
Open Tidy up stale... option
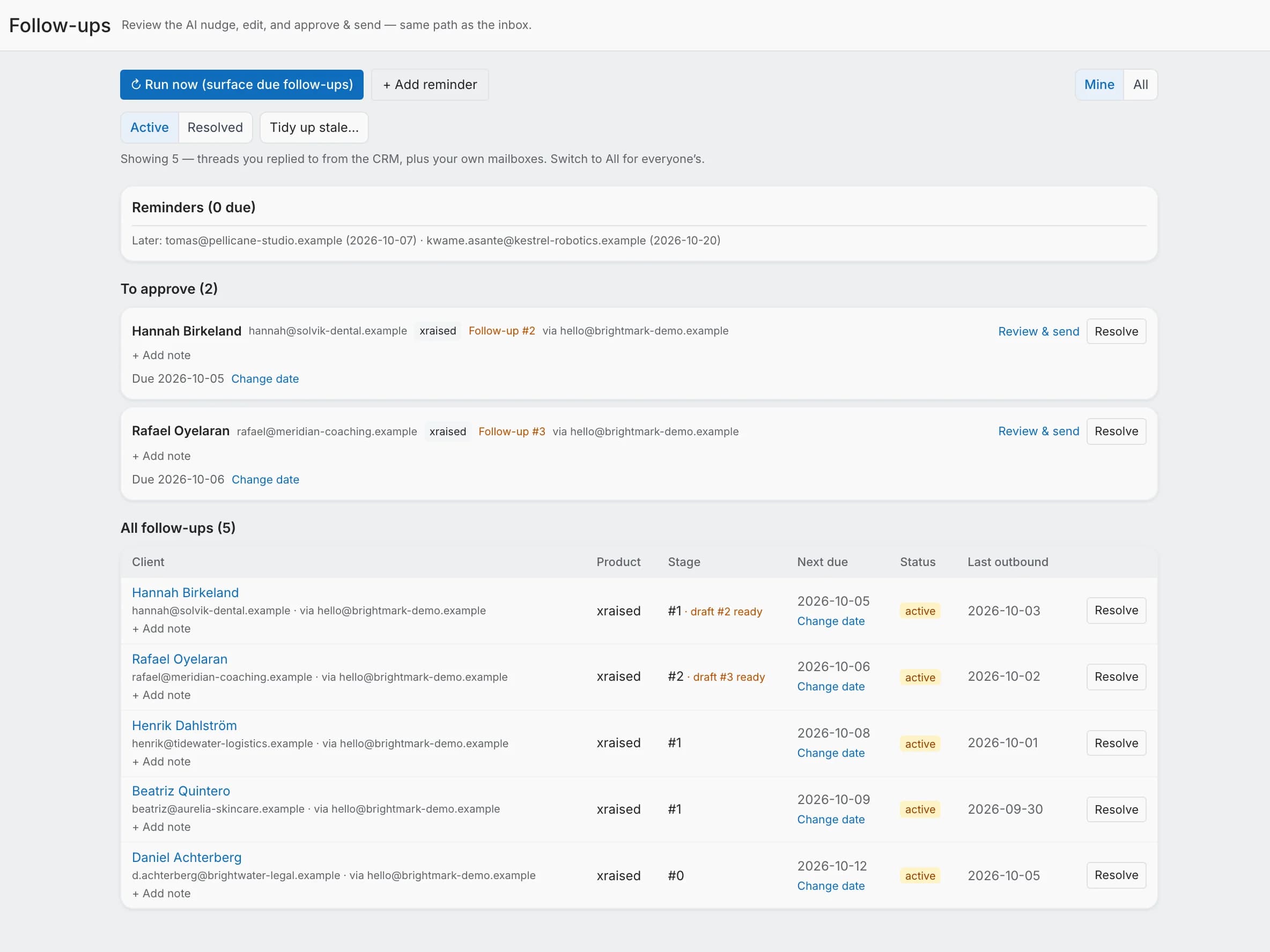(x=314, y=128)
